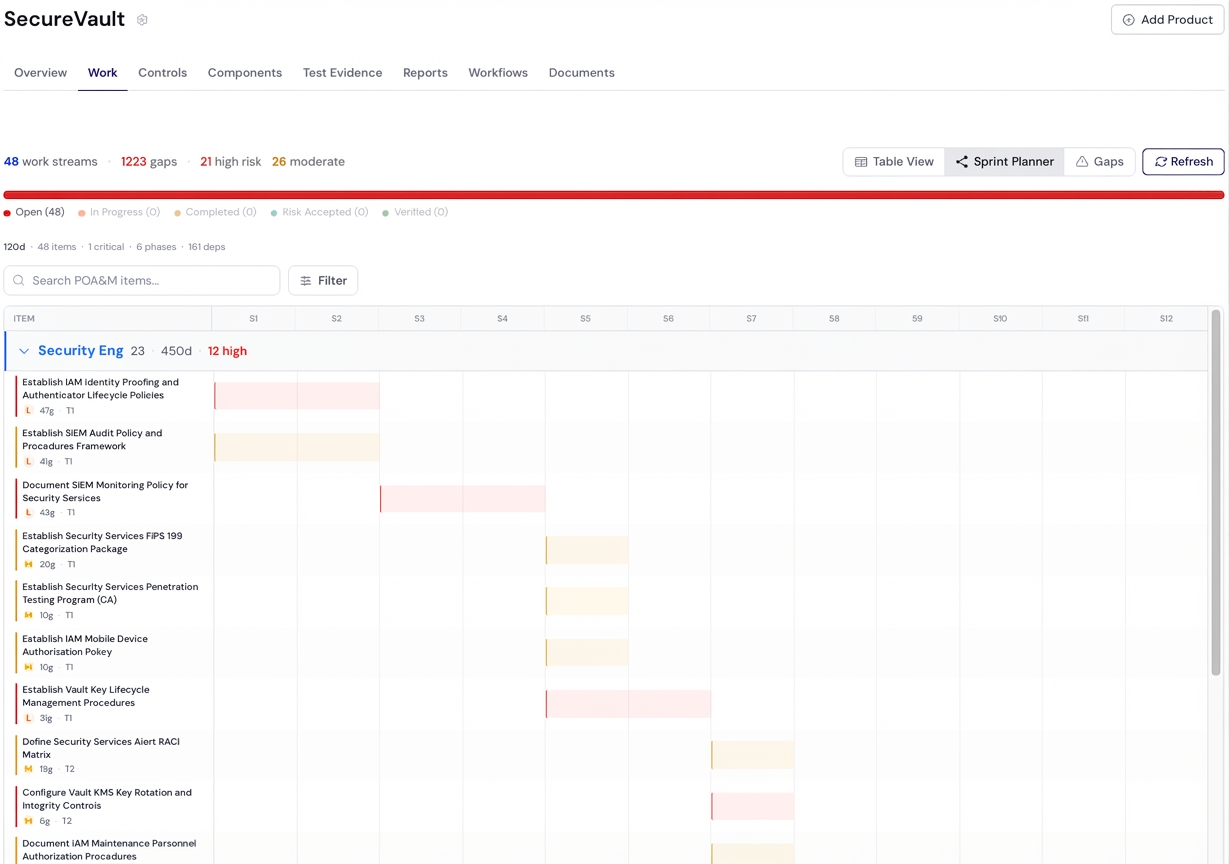Viewport: 1229px width, 864px height.
Task: Click the 26 moderate count
Action: coord(308,162)
